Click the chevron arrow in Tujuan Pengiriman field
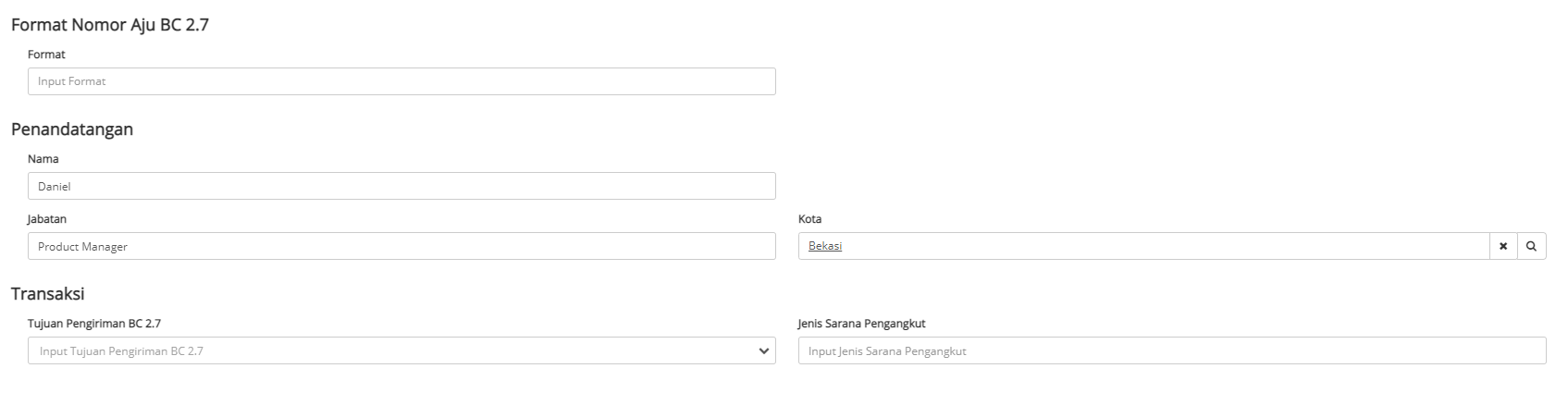The height and width of the screenshot is (393, 1568). 763,350
